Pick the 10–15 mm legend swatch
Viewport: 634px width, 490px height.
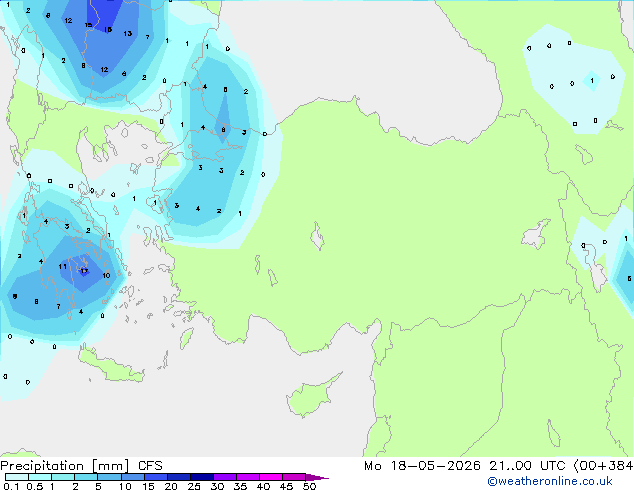coord(132,477)
